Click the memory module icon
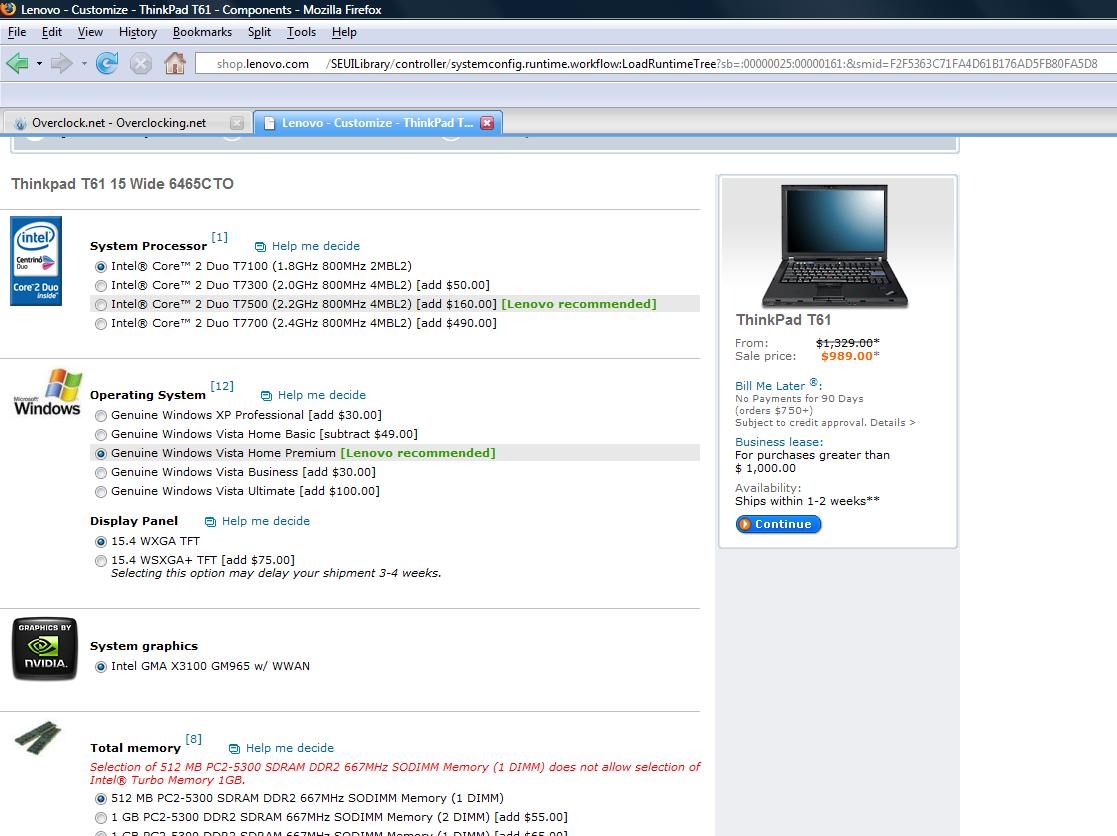1117x836 pixels. pyautogui.click(x=38, y=737)
